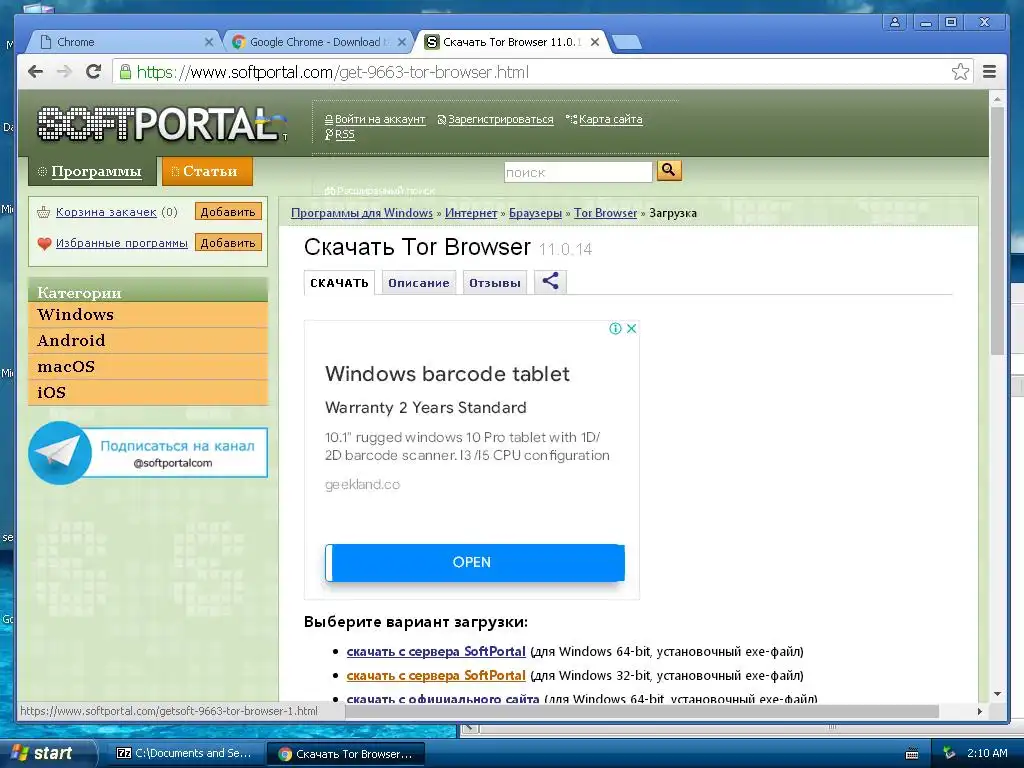Screen dimensions: 1024x768
Task: Bookmark this page with the star icon
Action: pyautogui.click(x=960, y=72)
